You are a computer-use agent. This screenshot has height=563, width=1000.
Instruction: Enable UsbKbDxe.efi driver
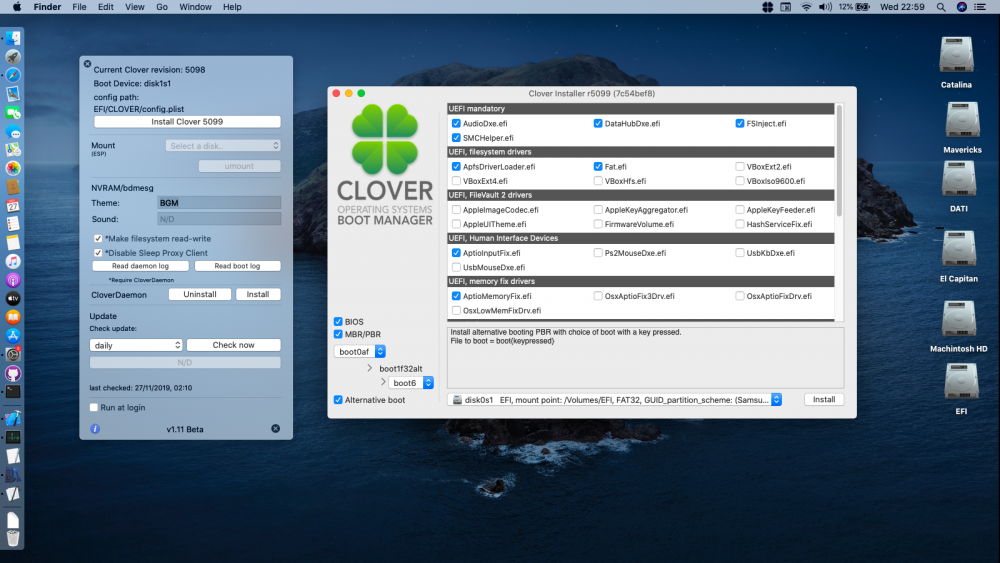click(x=739, y=253)
